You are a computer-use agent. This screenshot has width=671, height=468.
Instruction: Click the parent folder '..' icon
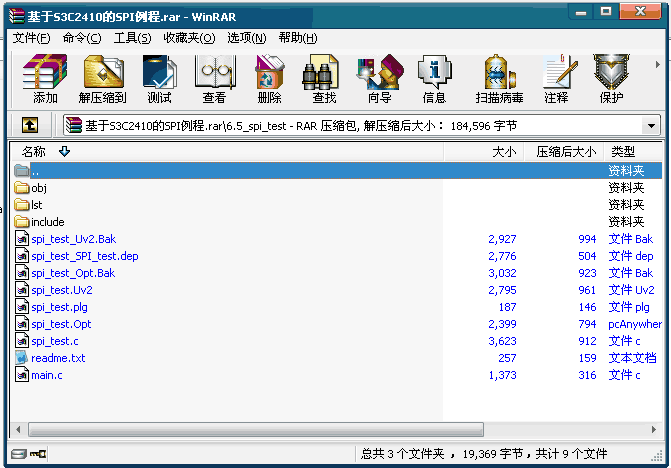(x=22, y=171)
